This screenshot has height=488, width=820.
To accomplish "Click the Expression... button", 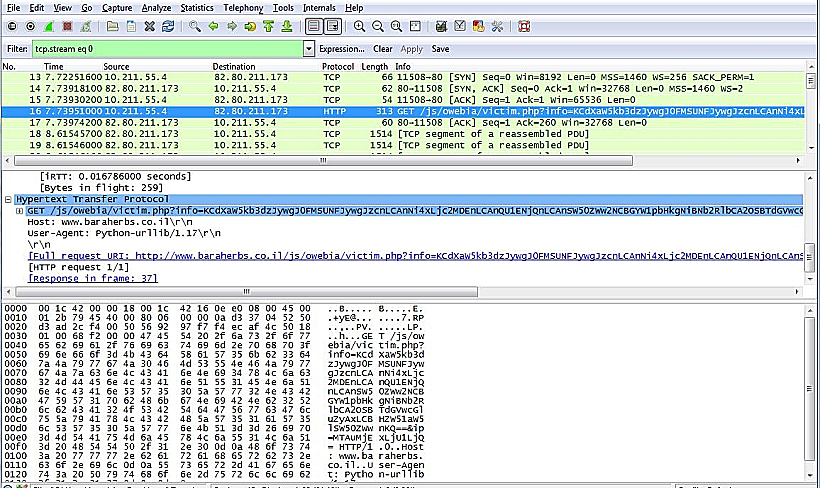I will coord(342,48).
